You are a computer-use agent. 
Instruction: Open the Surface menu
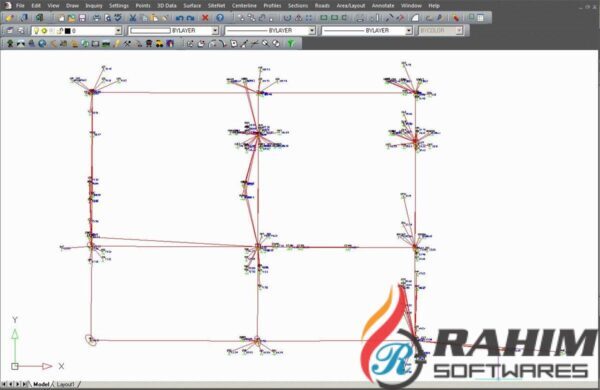pyautogui.click(x=192, y=6)
